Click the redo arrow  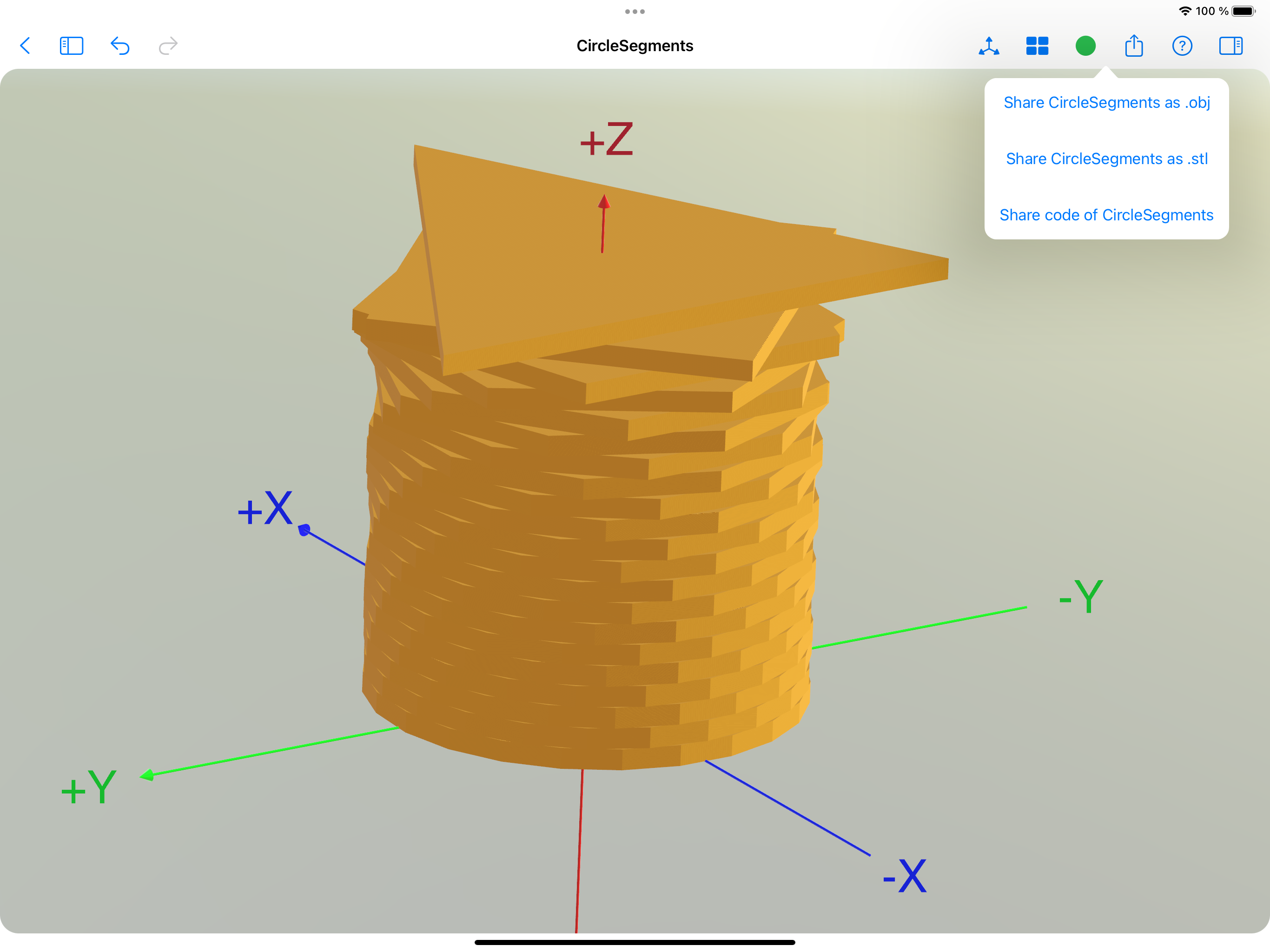tap(168, 46)
